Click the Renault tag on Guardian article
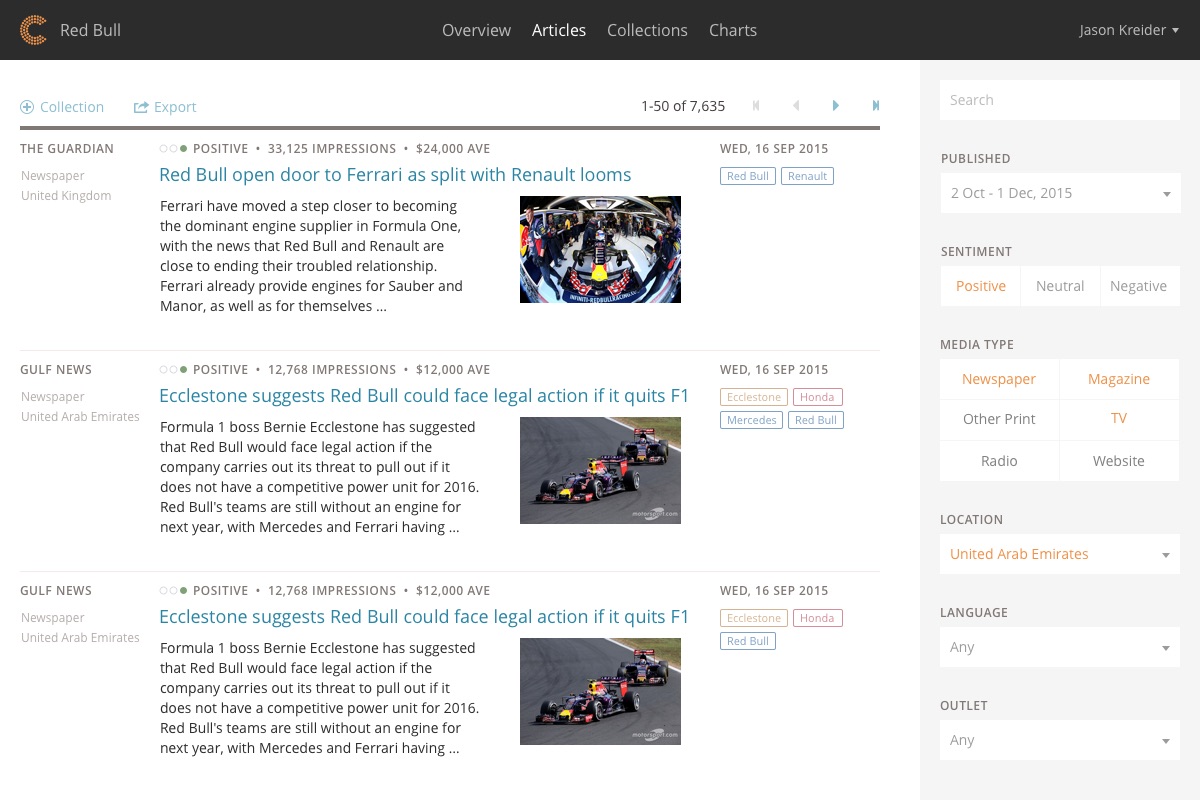The width and height of the screenshot is (1200, 800). click(807, 176)
